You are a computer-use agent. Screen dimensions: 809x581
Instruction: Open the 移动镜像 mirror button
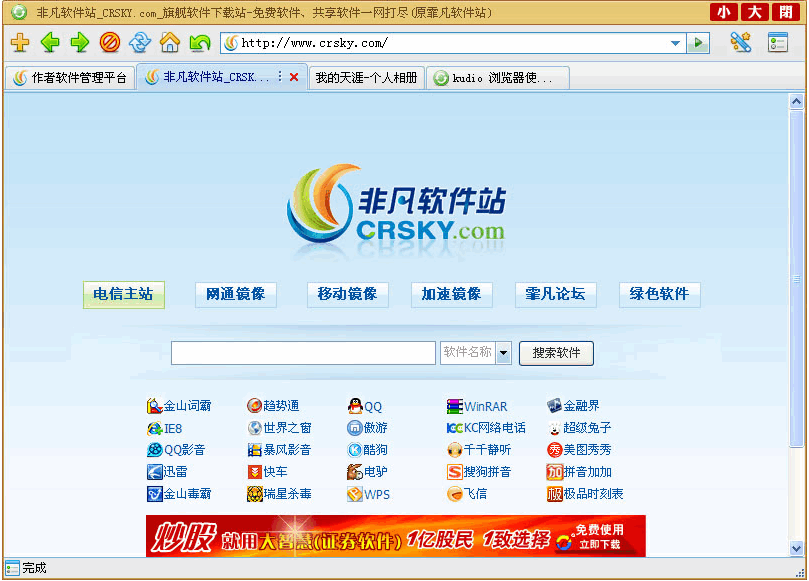[x=347, y=295]
